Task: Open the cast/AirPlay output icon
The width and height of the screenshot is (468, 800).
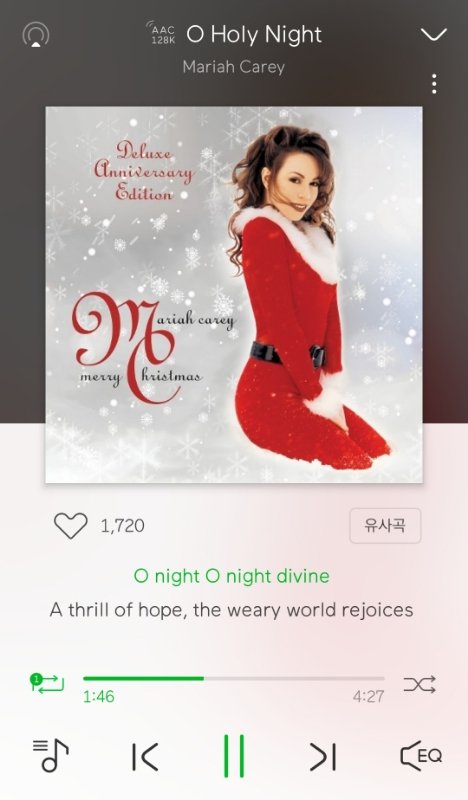Action: tap(36, 35)
